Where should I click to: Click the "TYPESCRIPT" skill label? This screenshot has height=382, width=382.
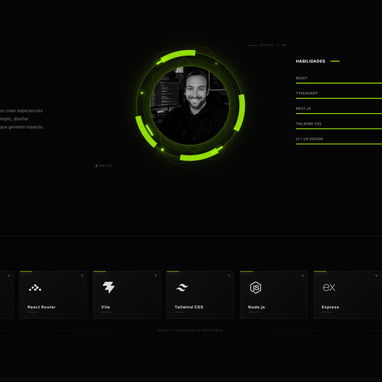point(307,93)
